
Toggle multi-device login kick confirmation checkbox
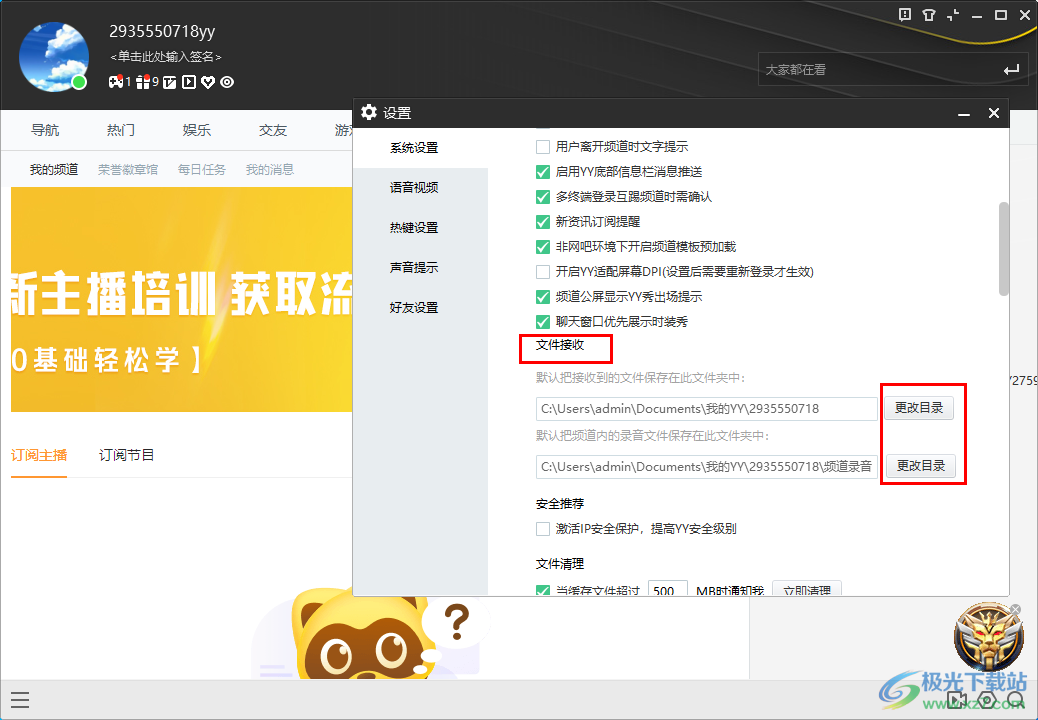pyautogui.click(x=543, y=197)
